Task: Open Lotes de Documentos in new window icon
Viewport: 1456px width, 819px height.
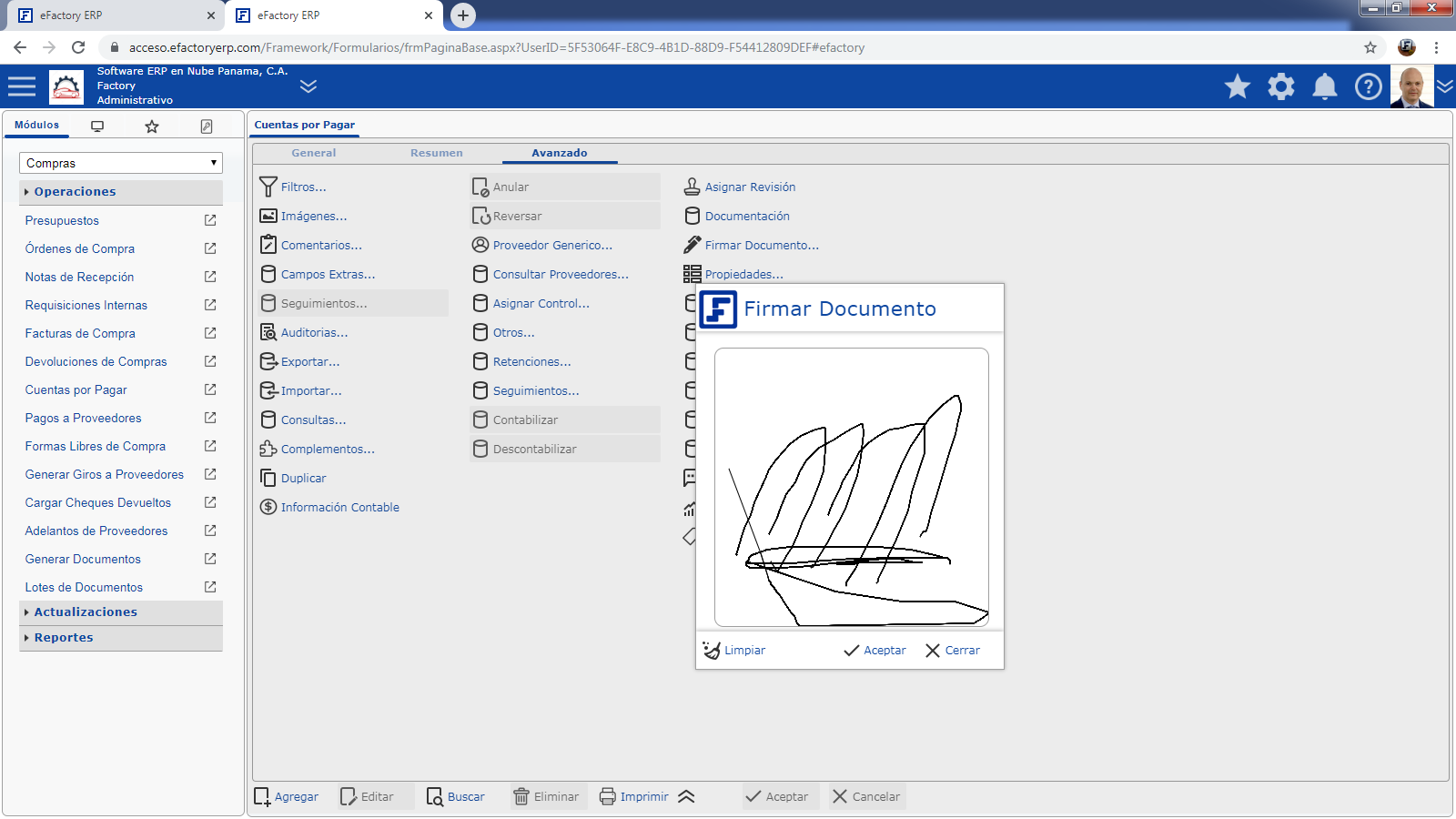Action: click(210, 587)
